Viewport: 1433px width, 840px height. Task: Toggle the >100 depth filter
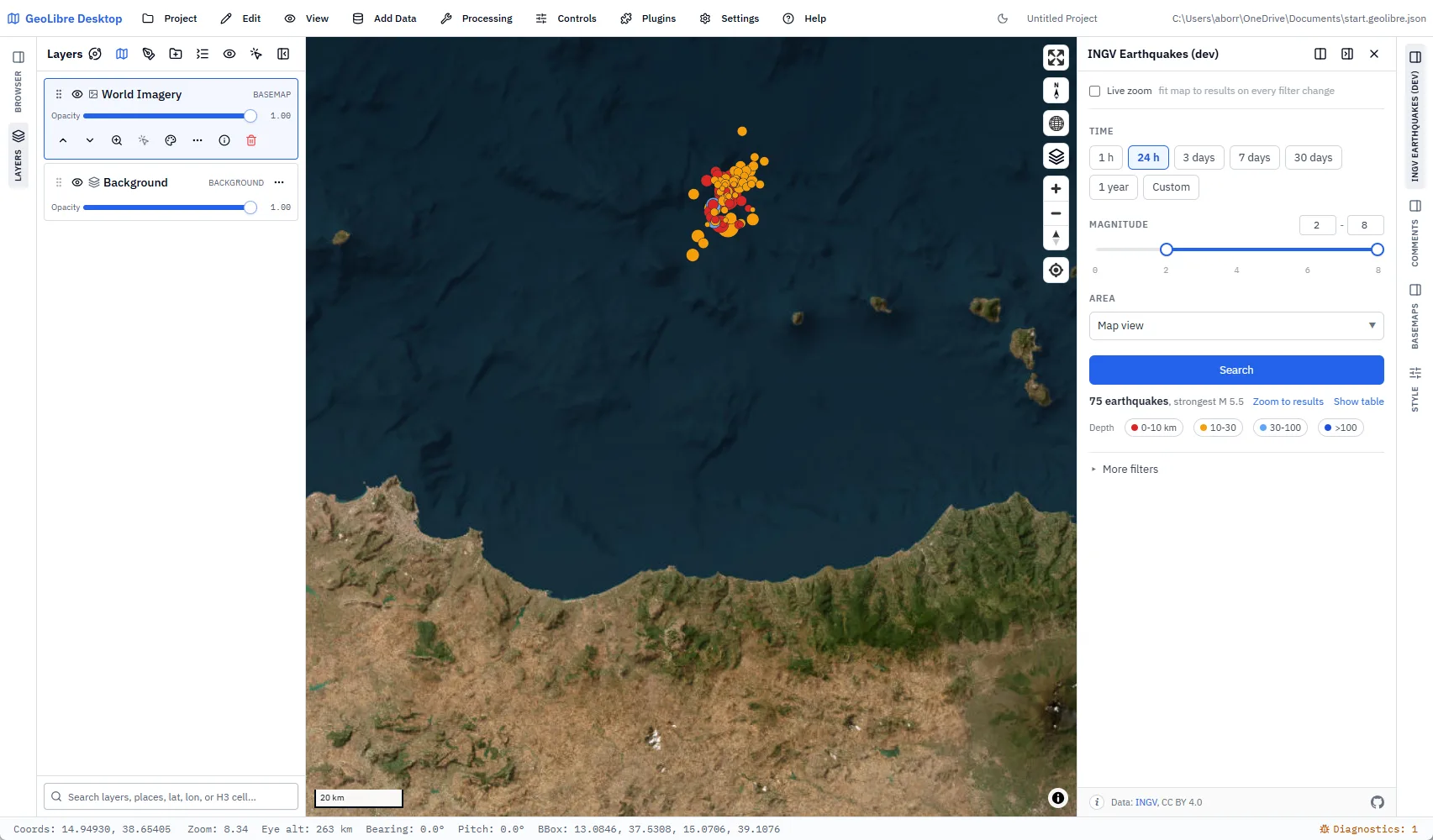click(1341, 428)
